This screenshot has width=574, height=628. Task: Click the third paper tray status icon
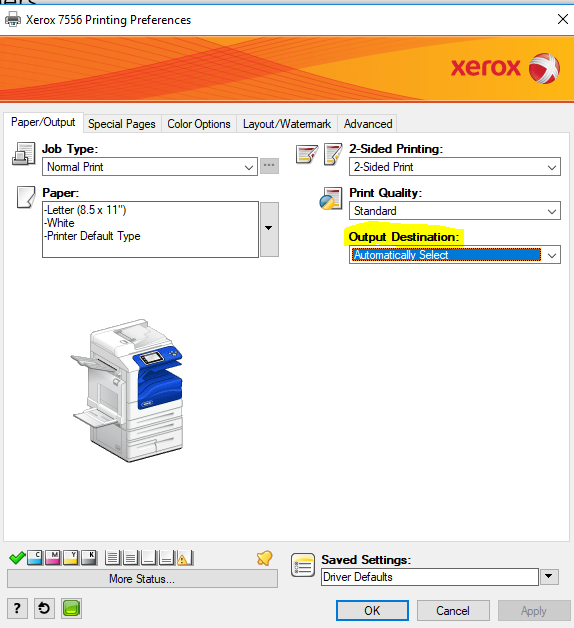148,558
